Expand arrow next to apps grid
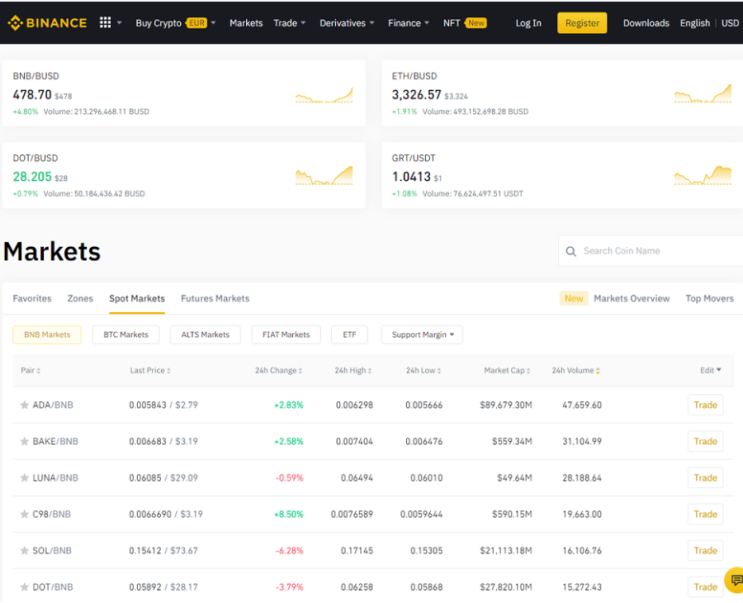The image size is (743, 603). (x=119, y=23)
